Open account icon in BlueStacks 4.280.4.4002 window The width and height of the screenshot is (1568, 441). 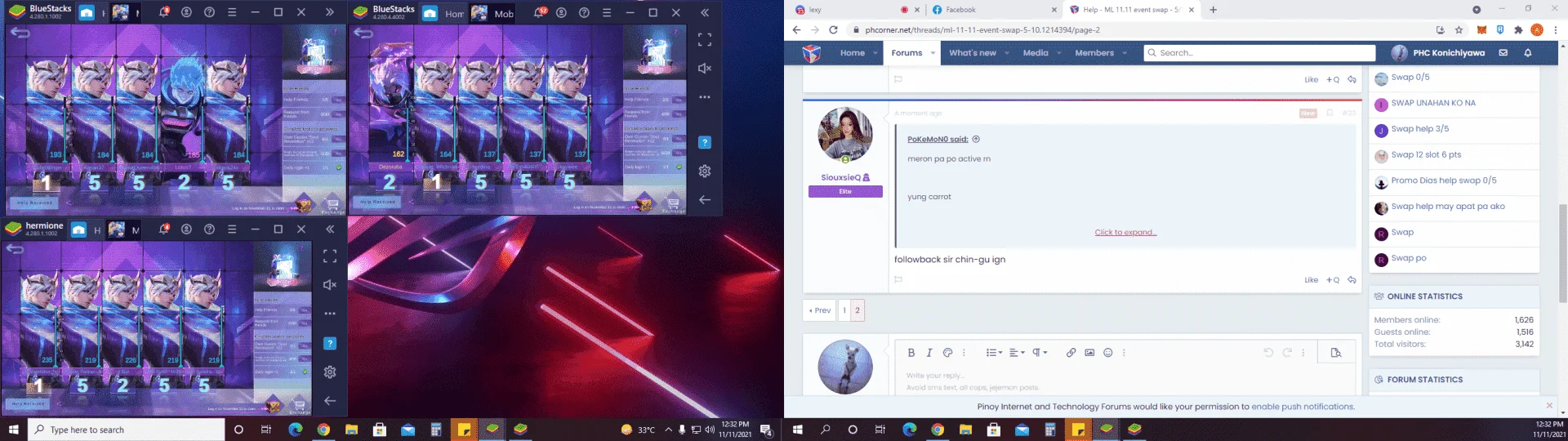pyautogui.click(x=561, y=12)
